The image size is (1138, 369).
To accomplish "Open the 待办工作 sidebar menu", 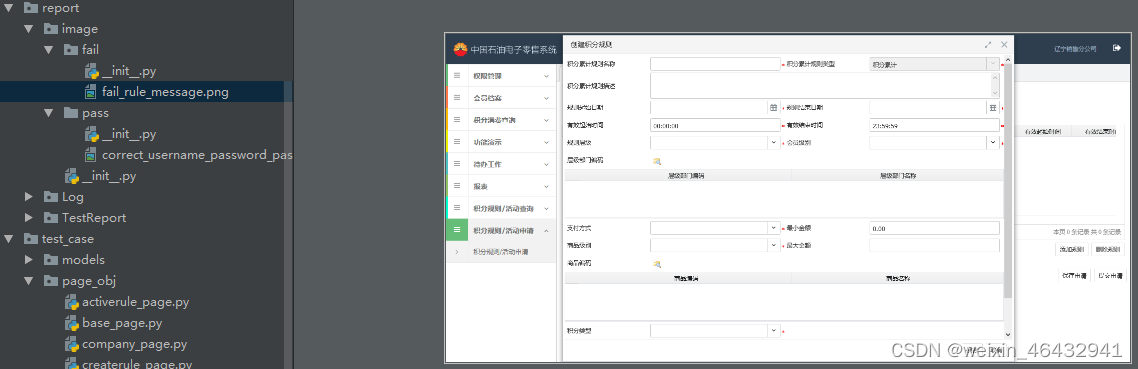I will (502, 164).
